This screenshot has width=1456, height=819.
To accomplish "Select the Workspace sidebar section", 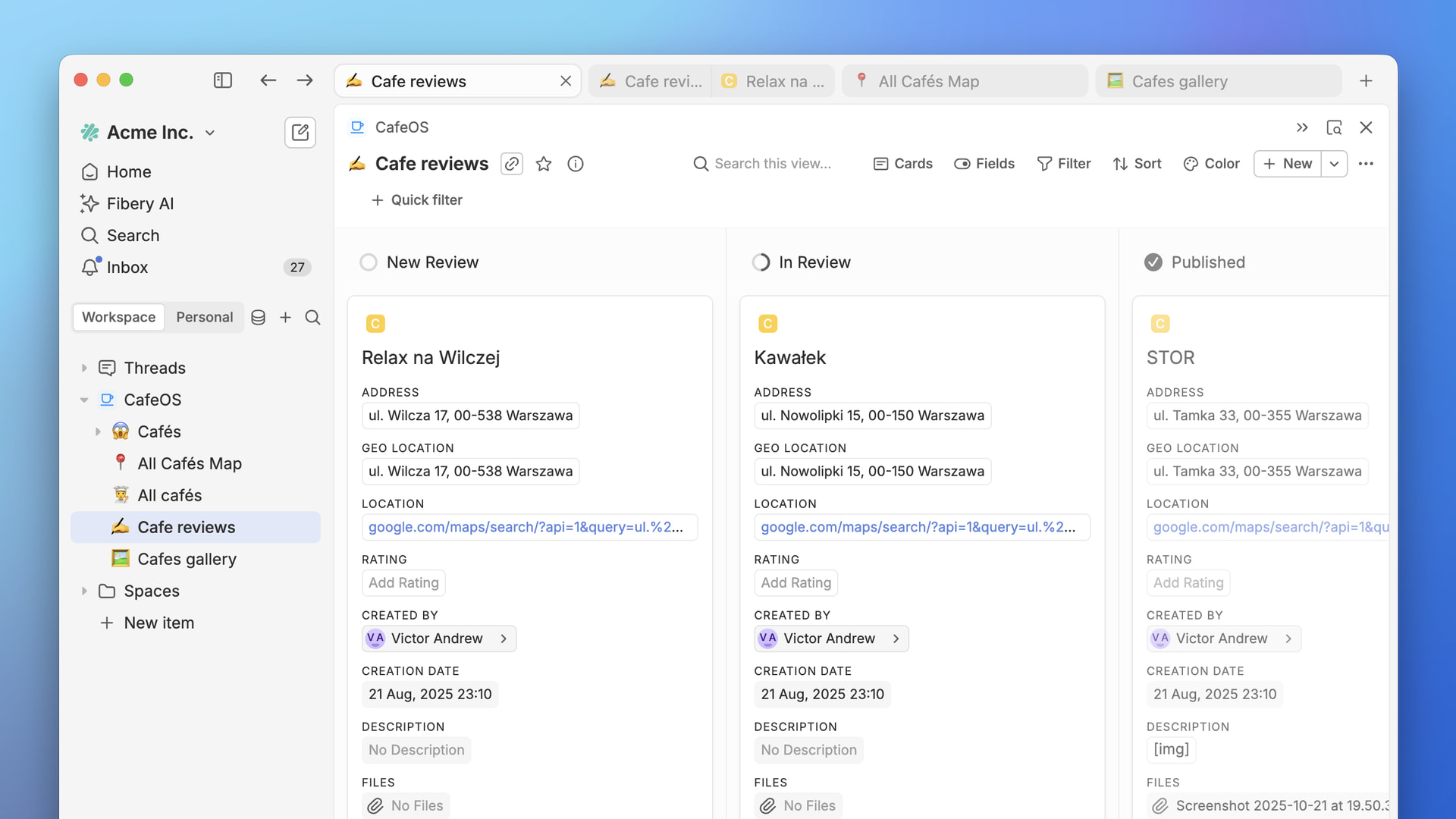I will pos(118,318).
